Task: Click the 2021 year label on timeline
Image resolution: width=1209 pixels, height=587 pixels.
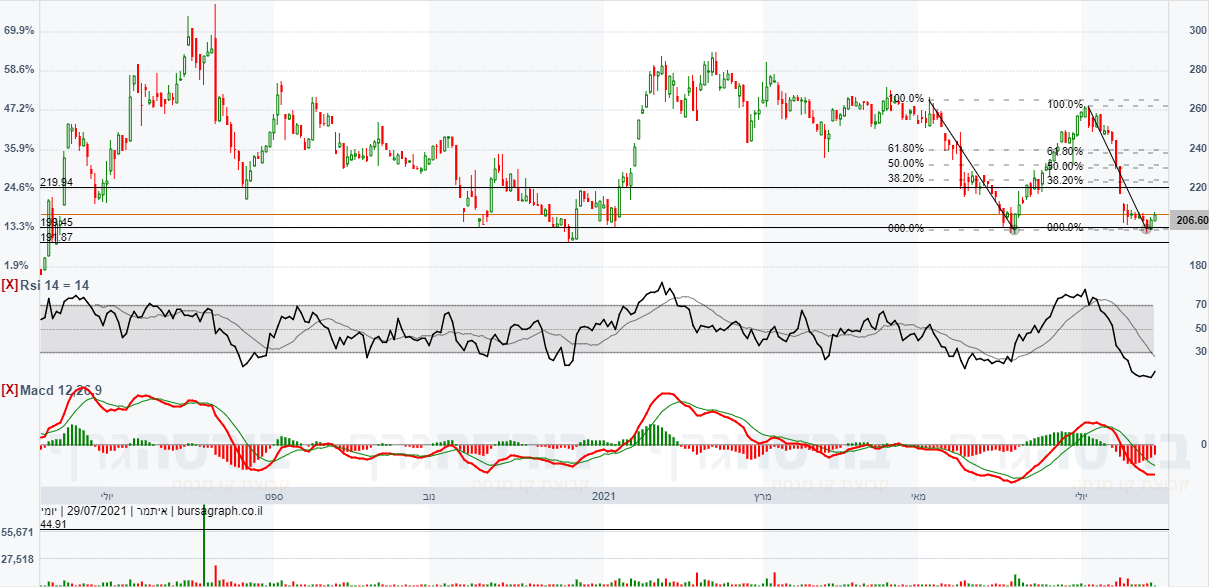Action: click(604, 496)
